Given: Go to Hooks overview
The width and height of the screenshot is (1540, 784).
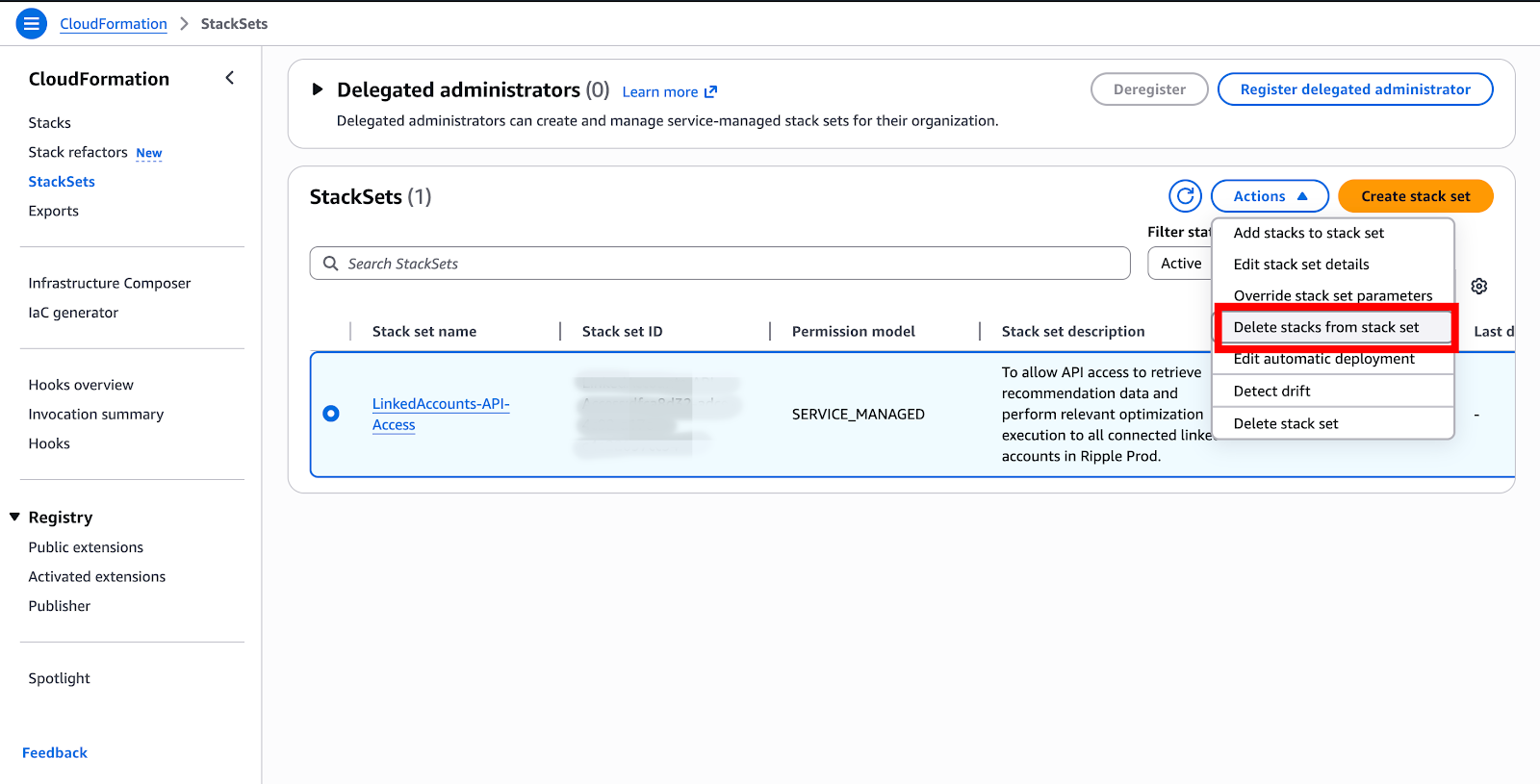Looking at the screenshot, I should 81,385.
